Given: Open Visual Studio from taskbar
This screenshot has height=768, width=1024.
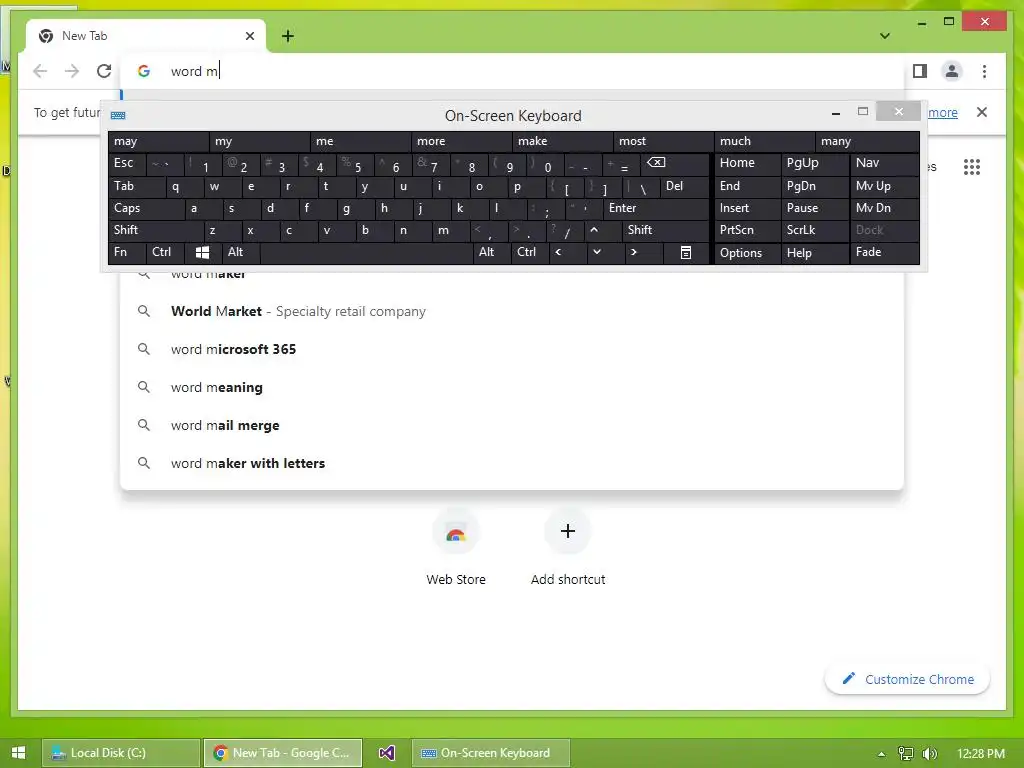Looking at the screenshot, I should click(387, 753).
